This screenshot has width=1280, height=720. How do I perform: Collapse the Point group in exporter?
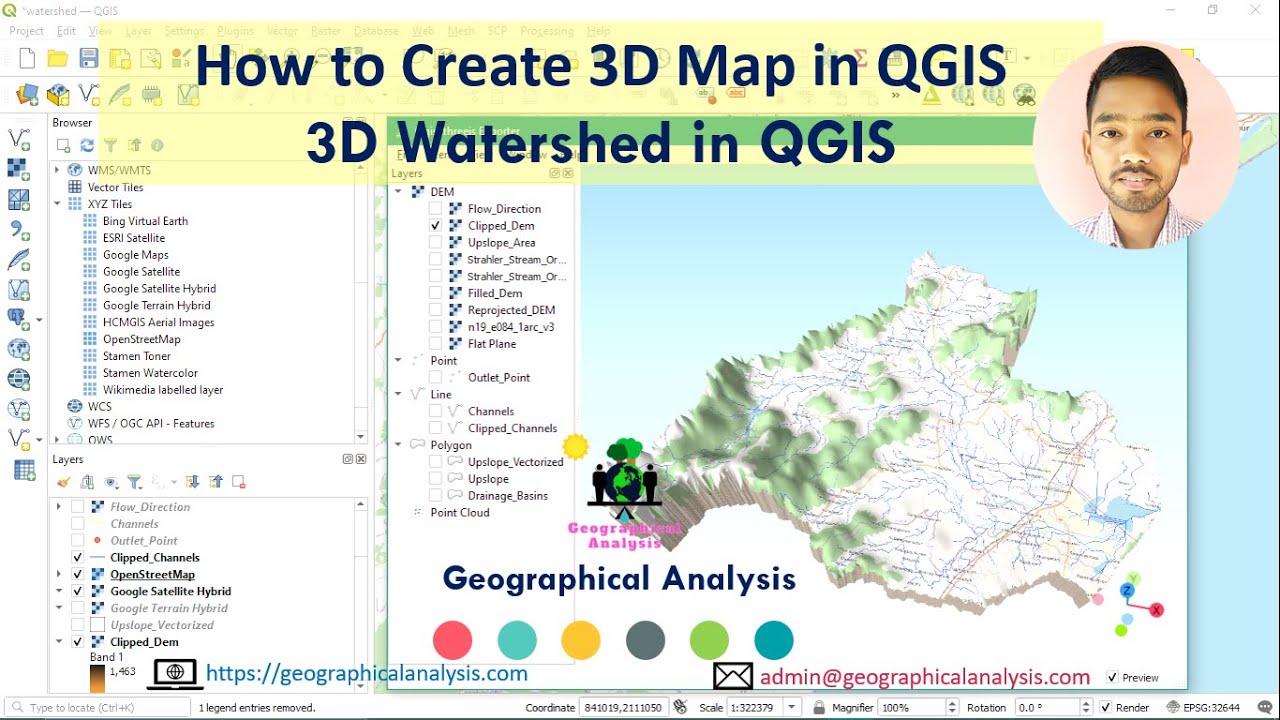(x=398, y=361)
